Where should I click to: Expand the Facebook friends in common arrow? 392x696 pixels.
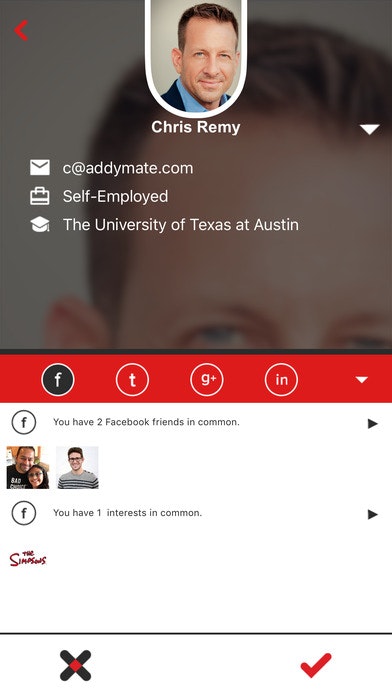point(372,424)
